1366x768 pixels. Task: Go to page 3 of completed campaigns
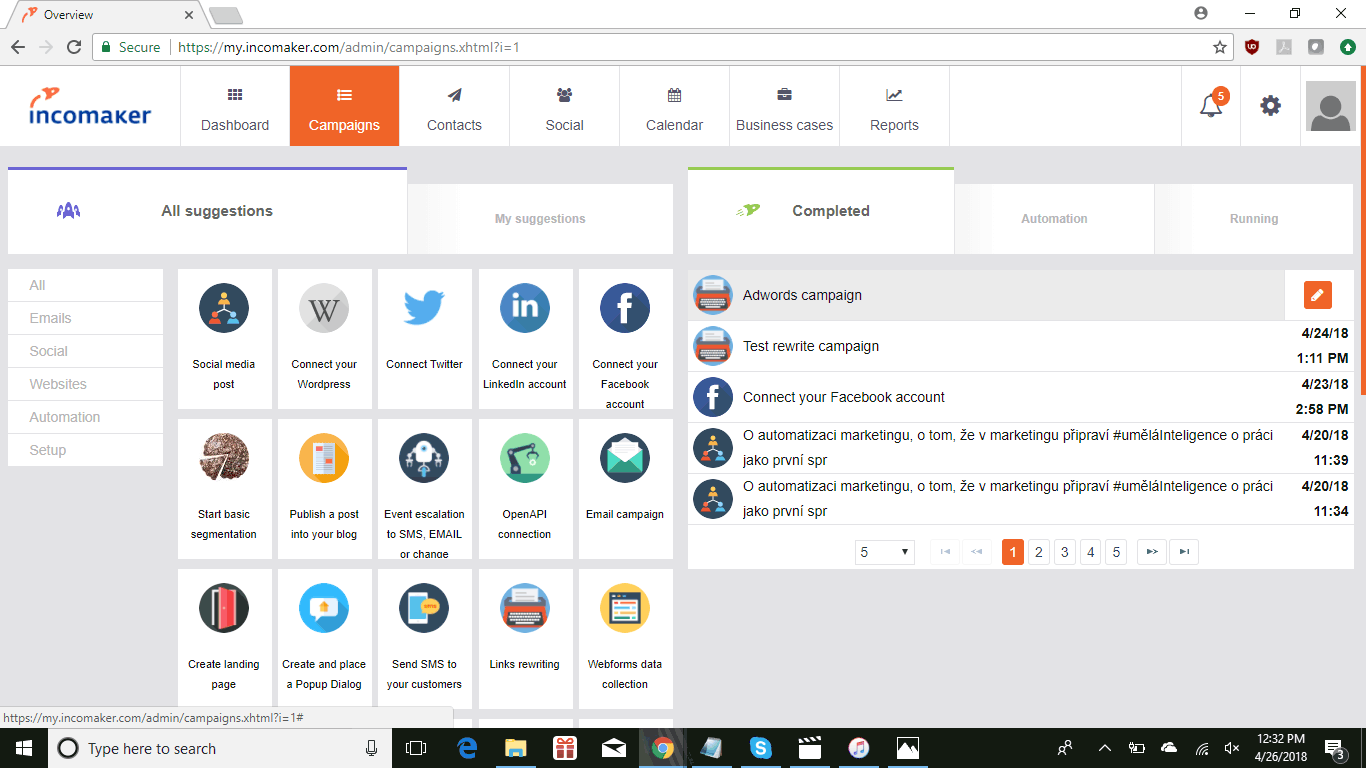click(x=1065, y=552)
